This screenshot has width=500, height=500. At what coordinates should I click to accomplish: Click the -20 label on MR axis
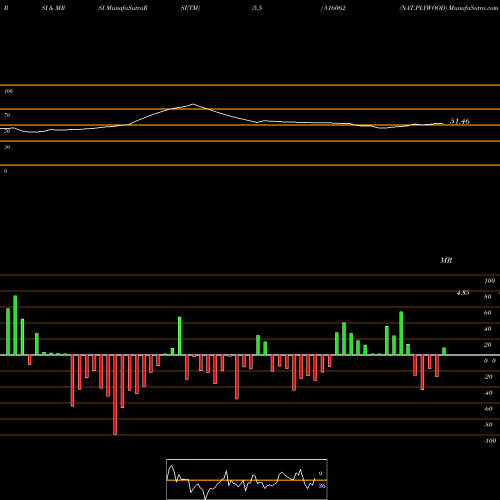tap(488, 377)
